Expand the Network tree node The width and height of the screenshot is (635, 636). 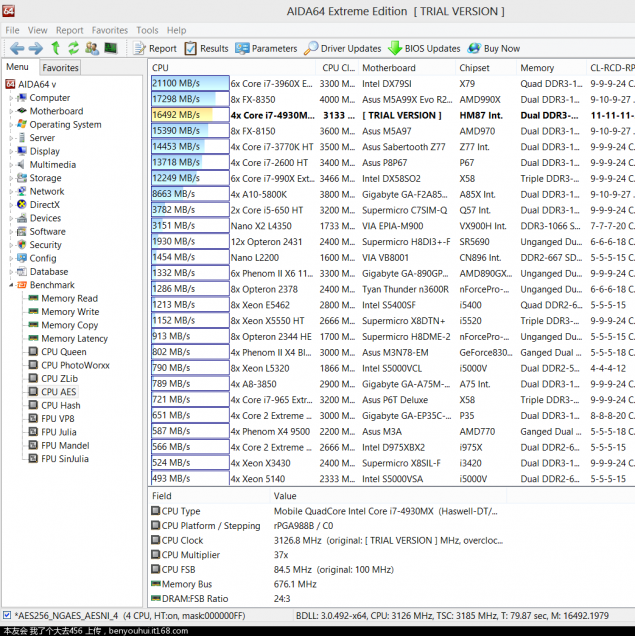(x=11, y=192)
